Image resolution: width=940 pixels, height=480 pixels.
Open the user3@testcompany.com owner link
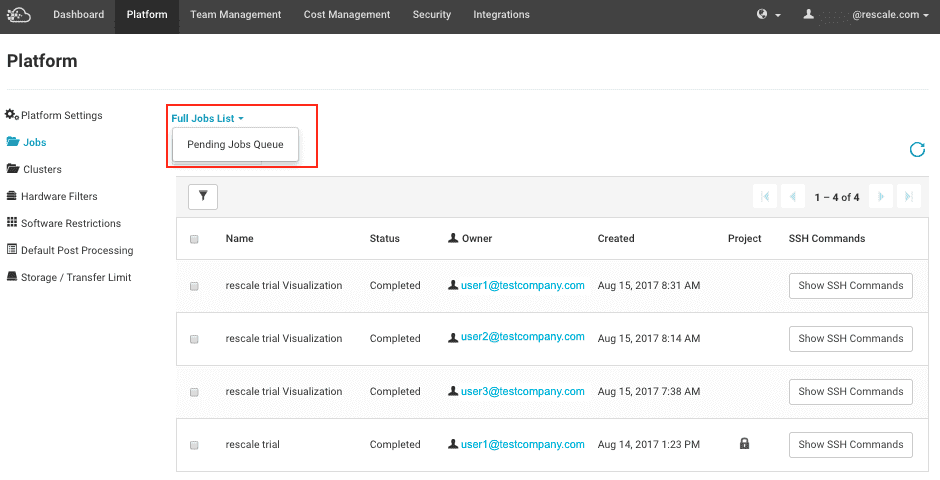click(x=522, y=391)
